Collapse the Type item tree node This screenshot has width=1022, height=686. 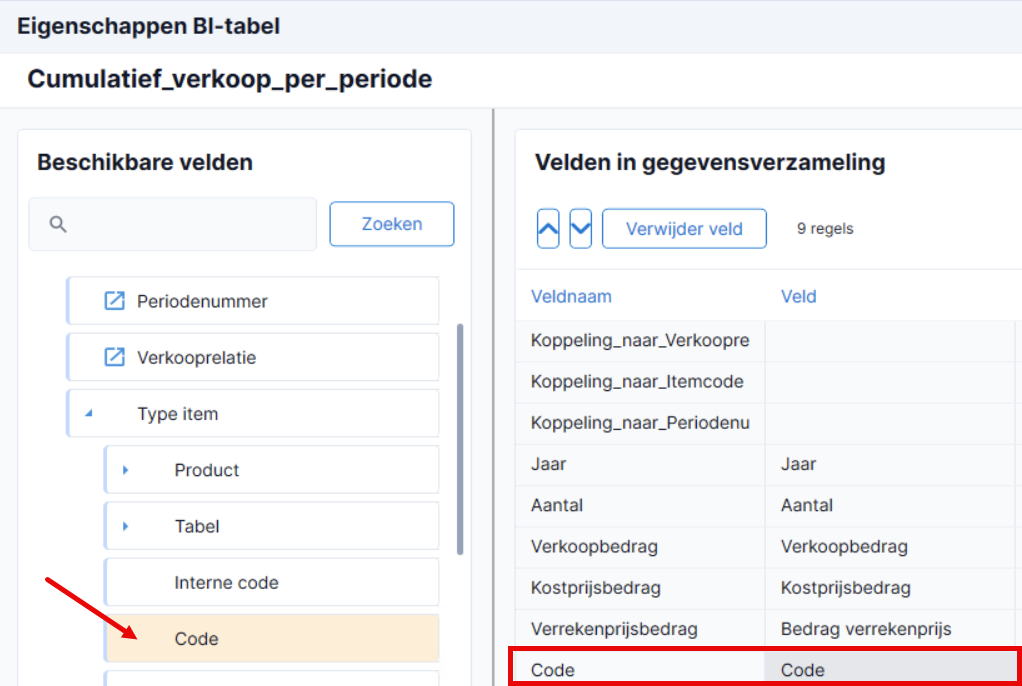pyautogui.click(x=89, y=413)
